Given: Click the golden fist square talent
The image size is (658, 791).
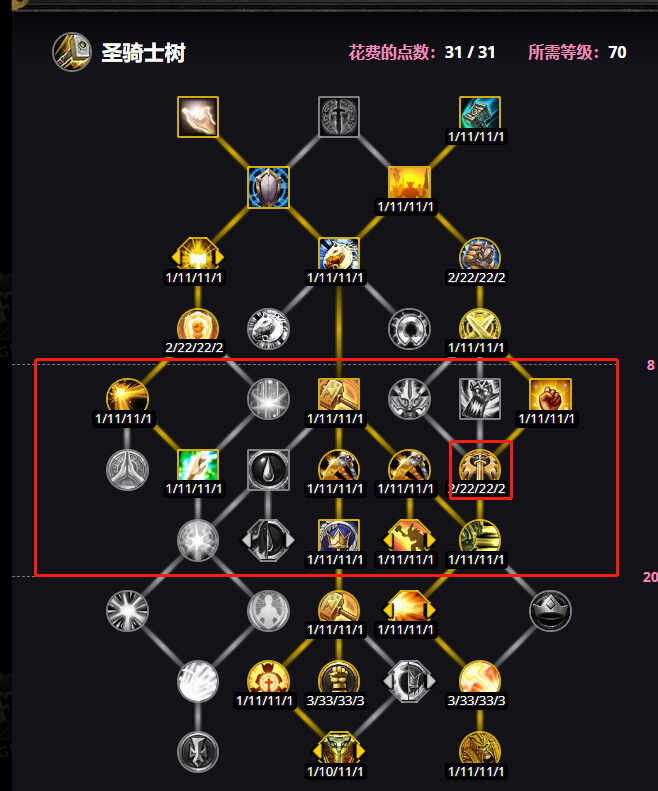Looking at the screenshot, I should point(551,396).
